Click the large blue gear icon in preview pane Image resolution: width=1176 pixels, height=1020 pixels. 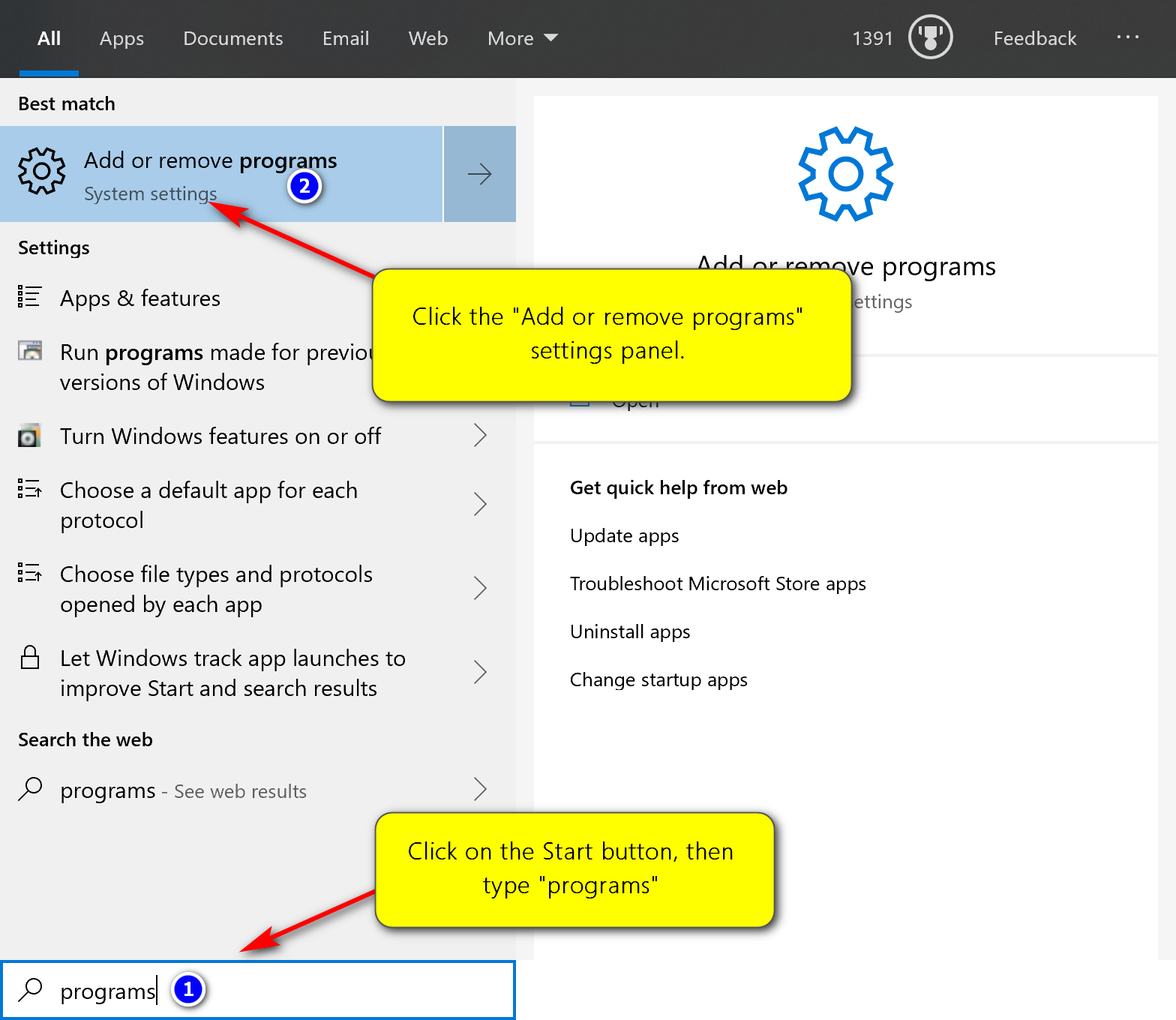click(x=846, y=174)
